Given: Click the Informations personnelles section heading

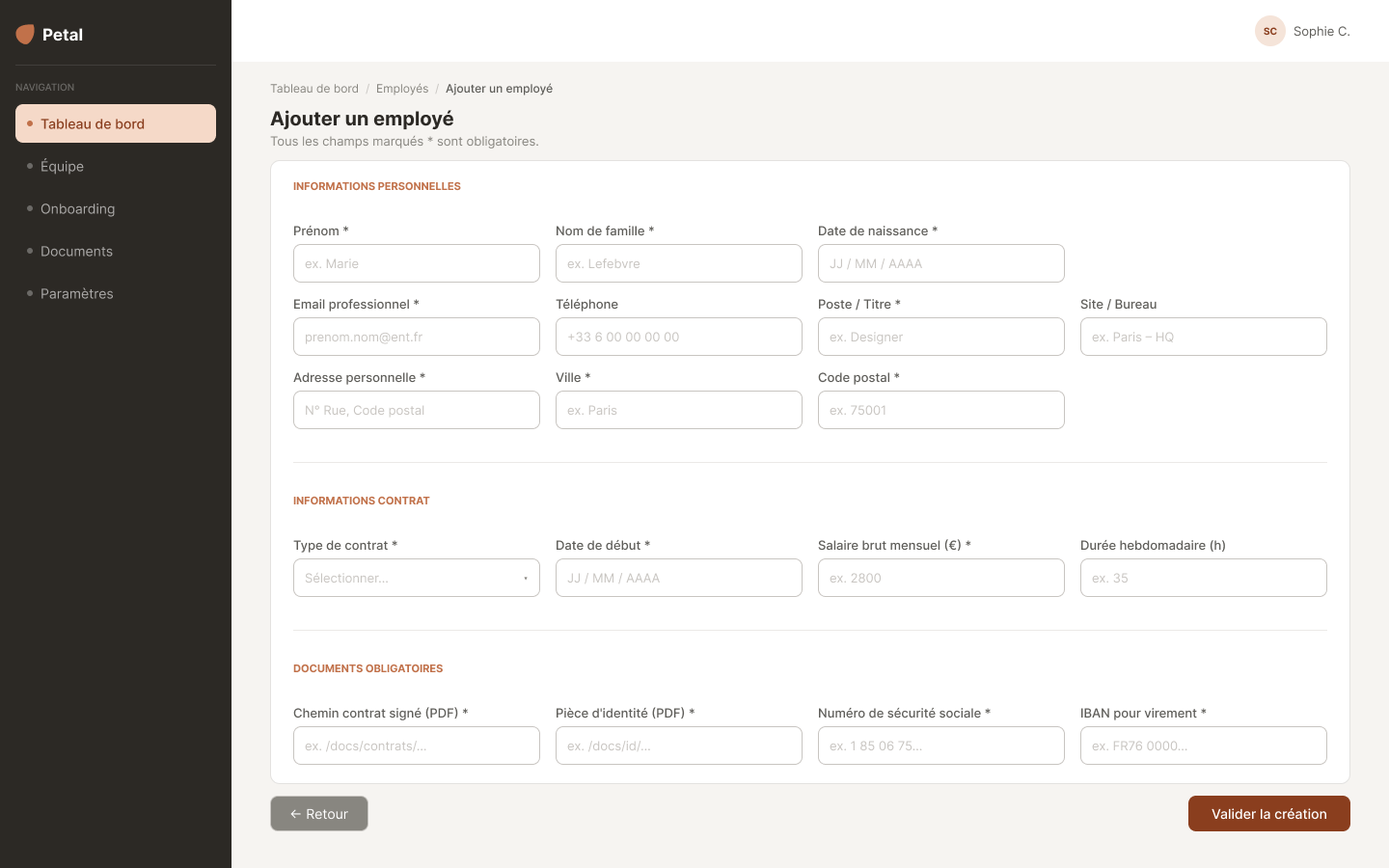Looking at the screenshot, I should tap(377, 186).
